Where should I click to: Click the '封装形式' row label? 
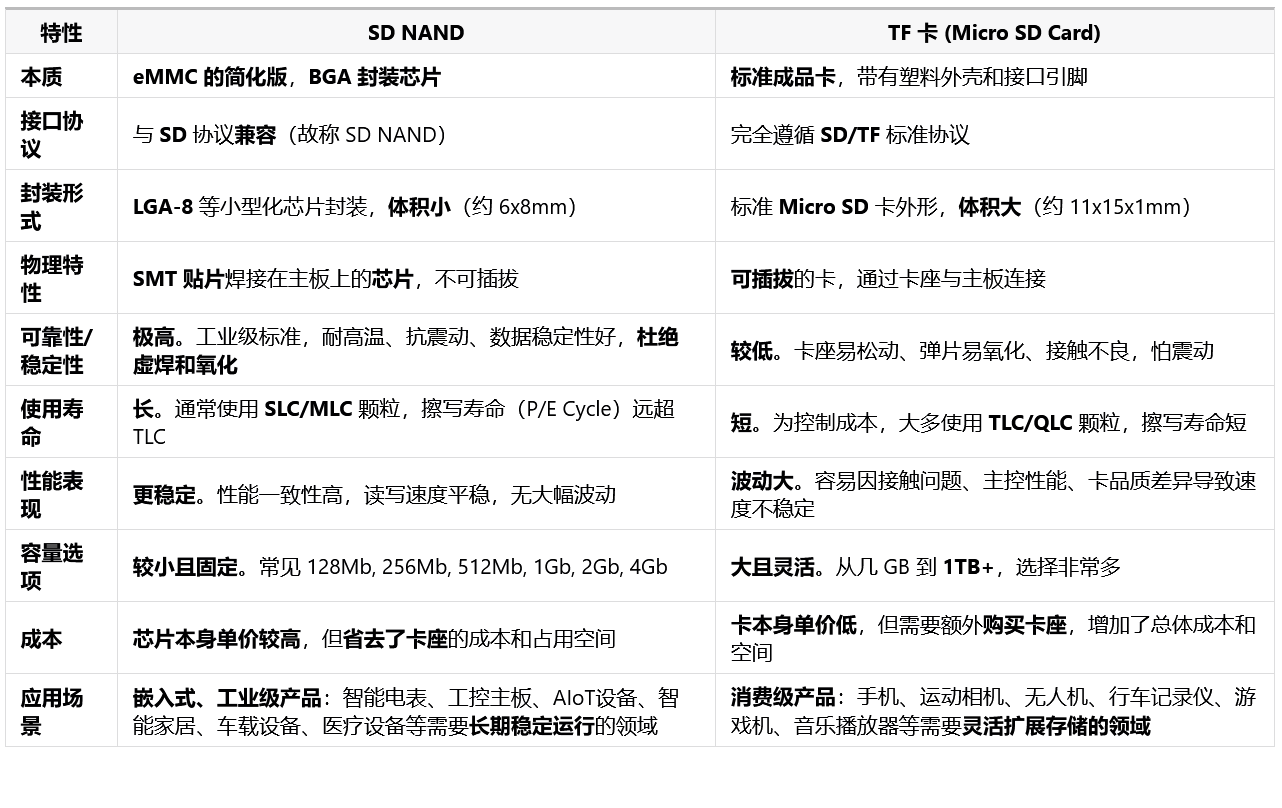[x=61, y=206]
